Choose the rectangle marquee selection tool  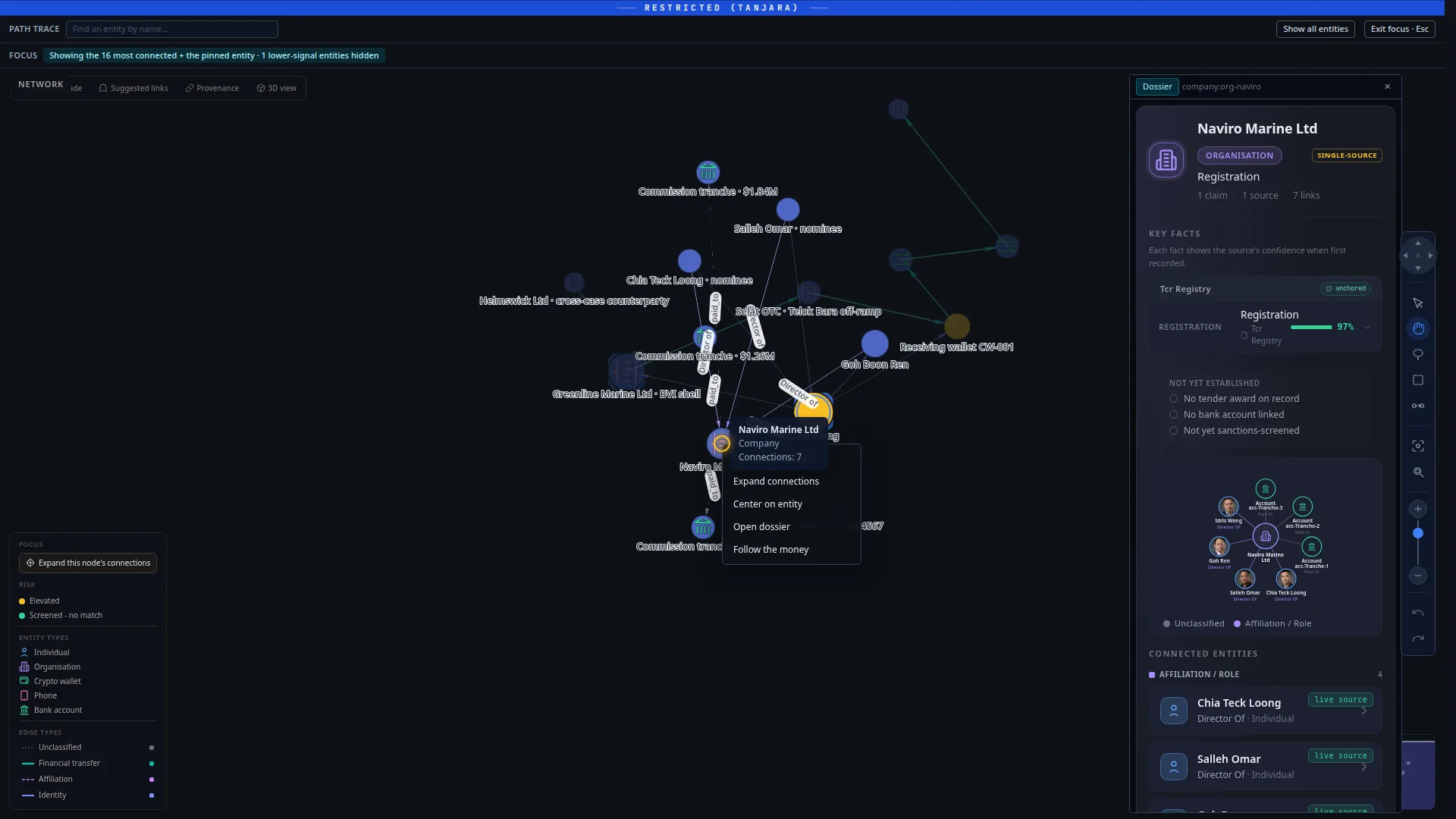click(1417, 380)
